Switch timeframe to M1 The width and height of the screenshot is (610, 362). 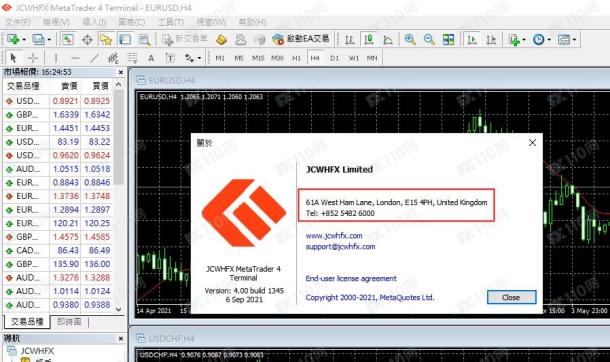click(x=220, y=58)
